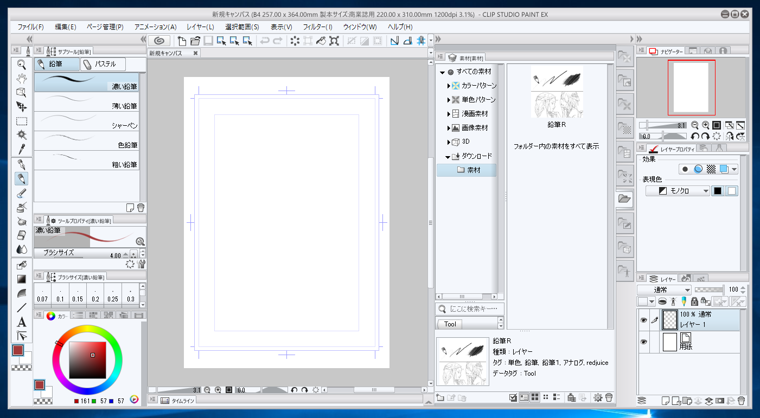Image resolution: width=760 pixels, height=418 pixels.
Task: Select the Auto select magic wand tool
Action: (x=21, y=135)
